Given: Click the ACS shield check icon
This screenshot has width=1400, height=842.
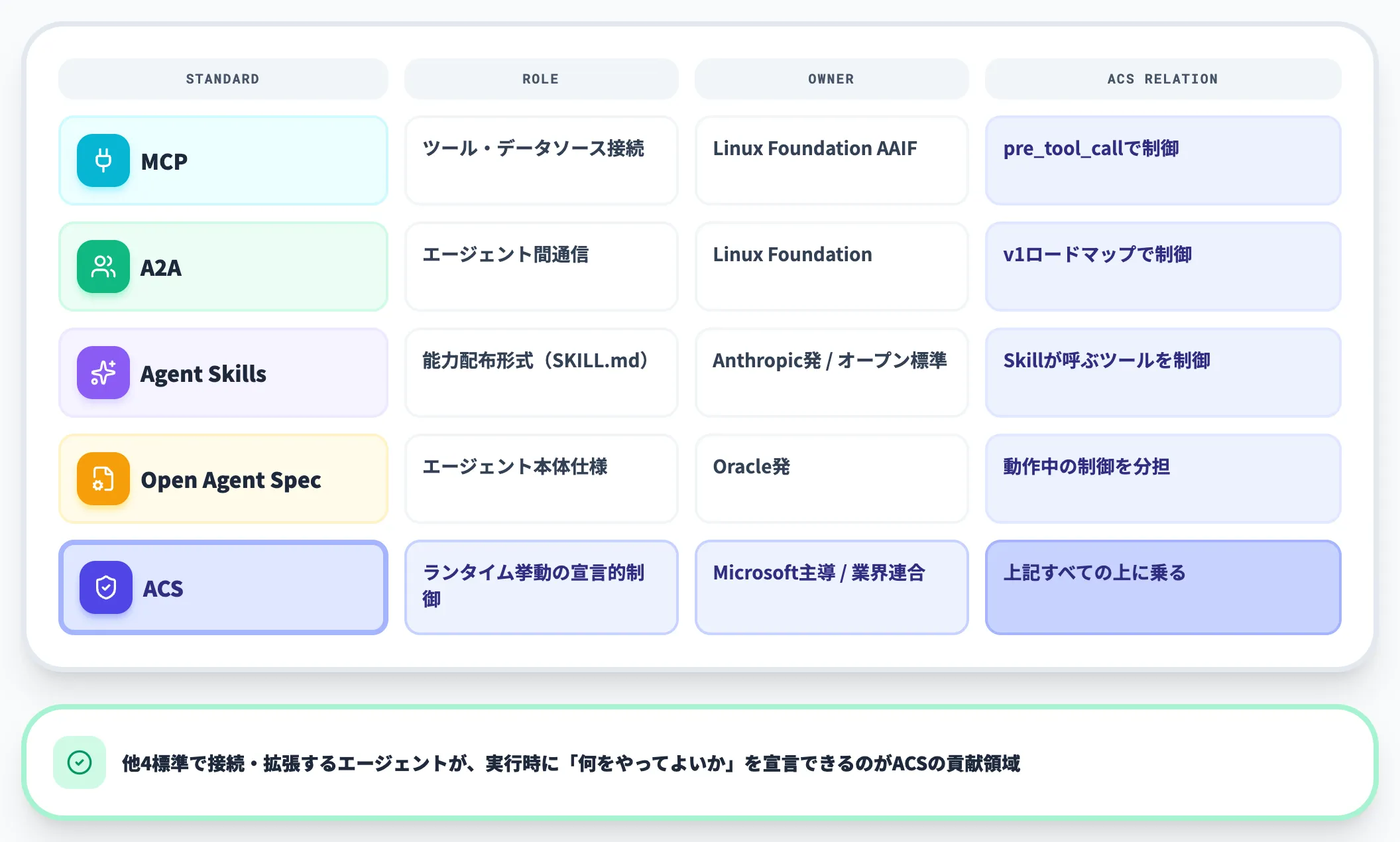Looking at the screenshot, I should pos(106,587).
